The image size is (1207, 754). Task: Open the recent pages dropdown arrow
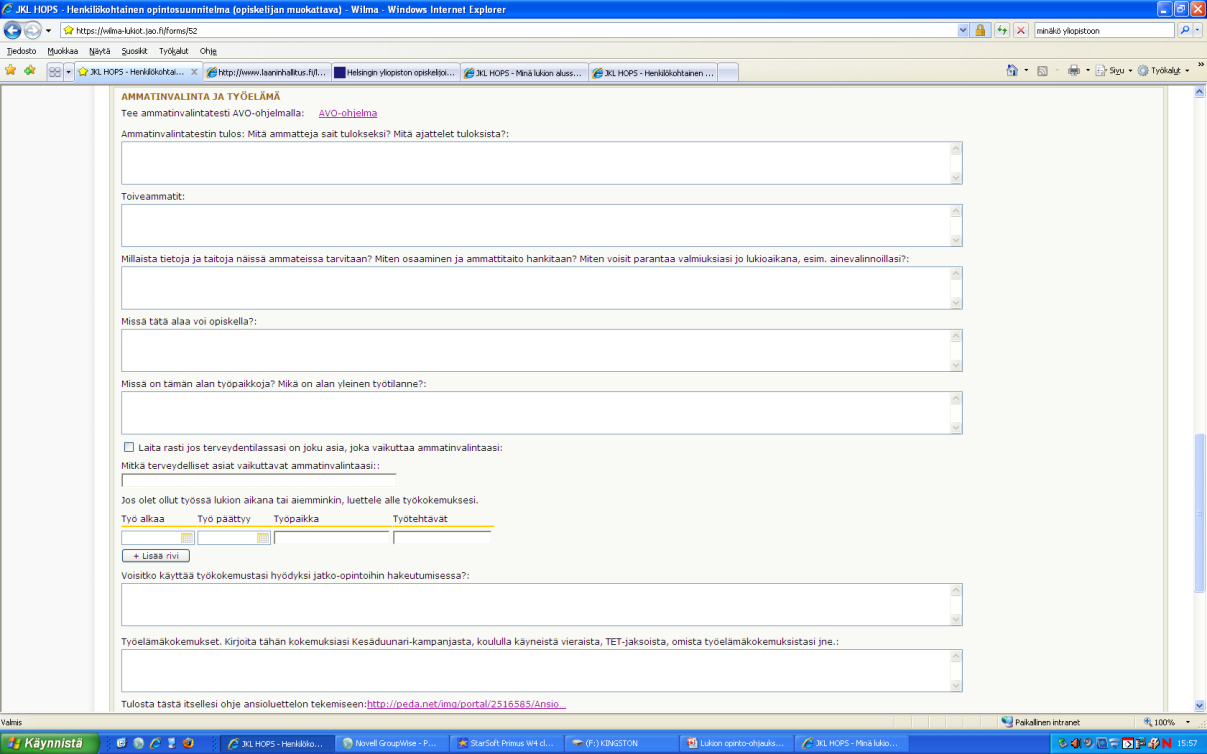click(x=48, y=31)
